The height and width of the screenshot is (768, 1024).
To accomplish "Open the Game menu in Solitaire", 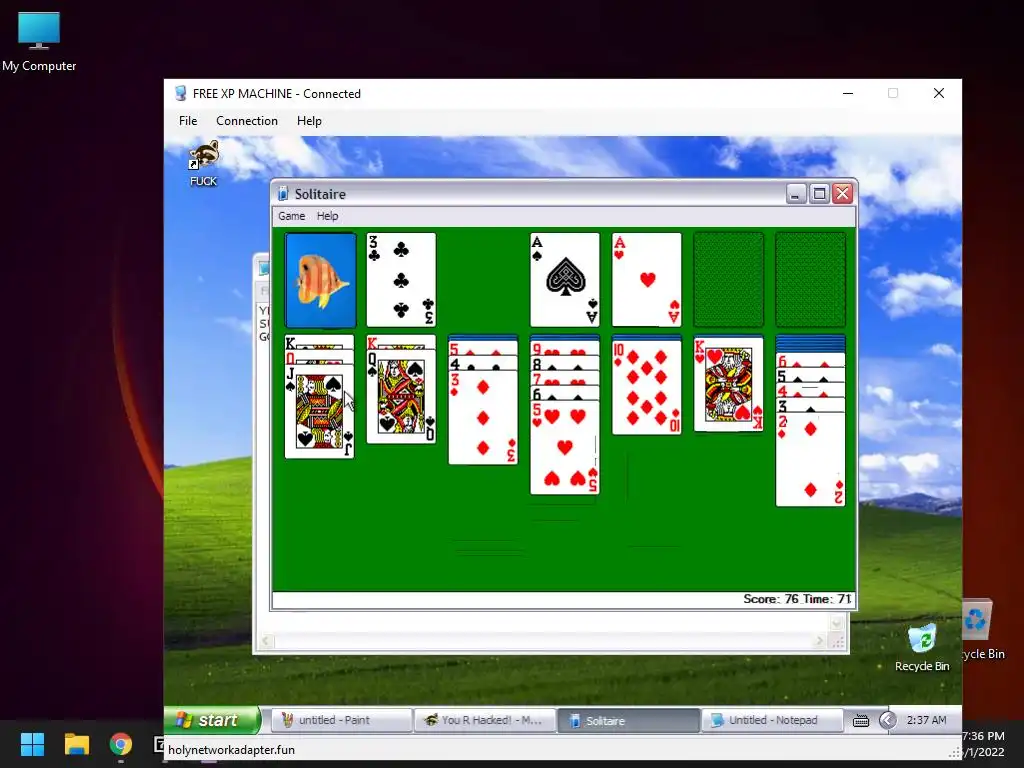I will click(x=291, y=216).
